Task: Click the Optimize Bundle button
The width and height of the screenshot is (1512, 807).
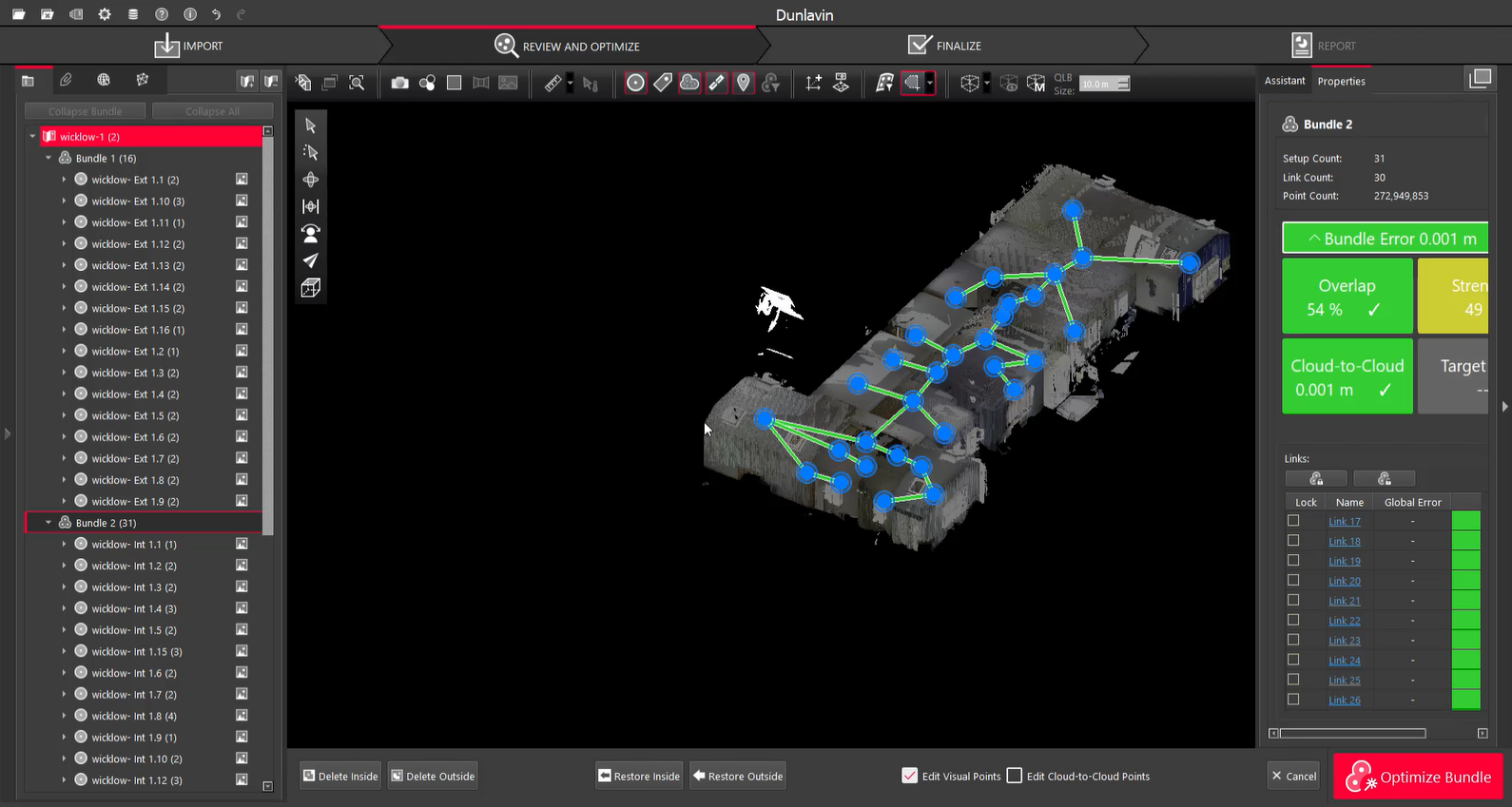Action: 1417,777
